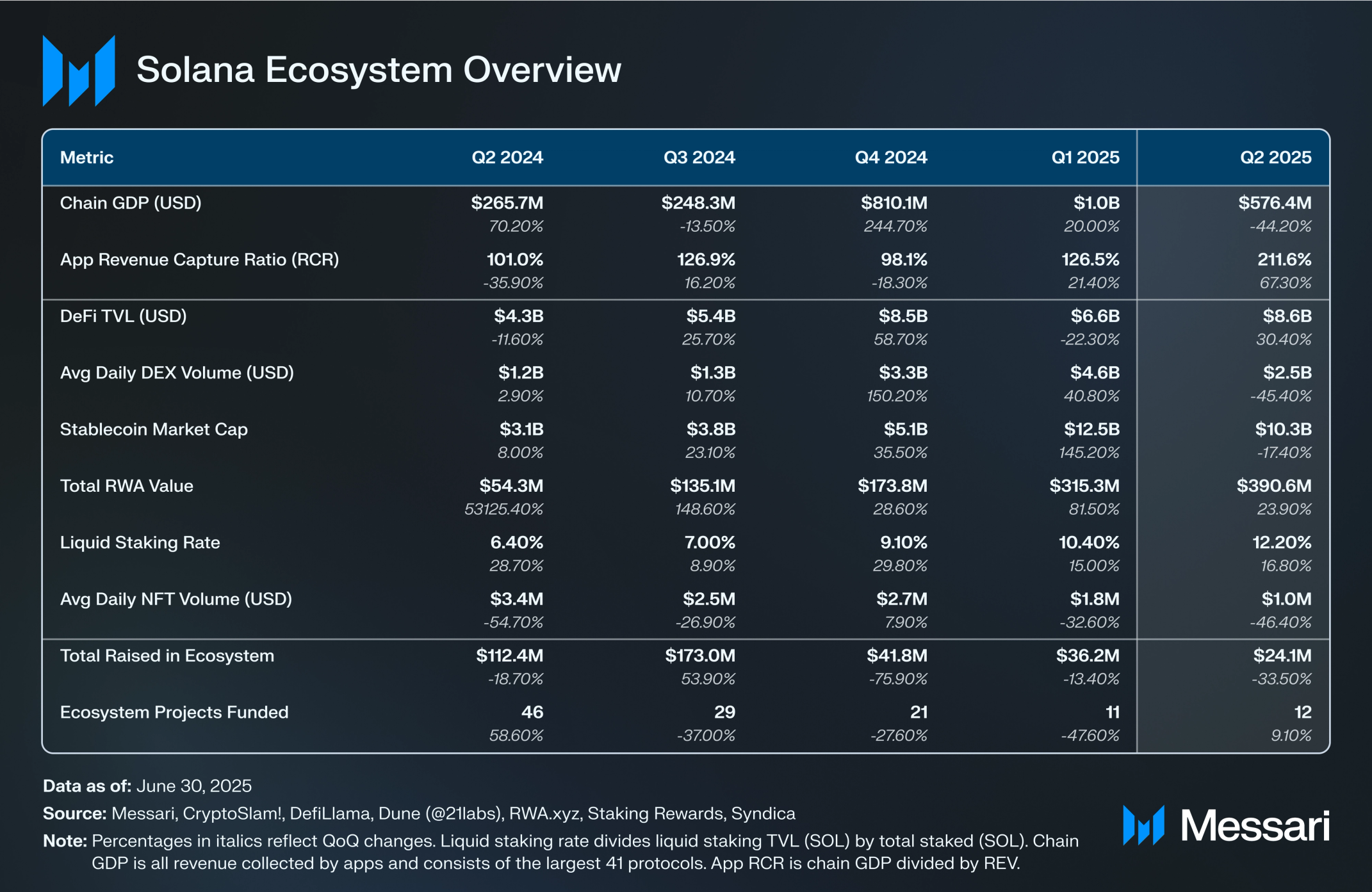The width and height of the screenshot is (1372, 892).
Task: Click the Q4 2024 column header
Action: pos(891,158)
